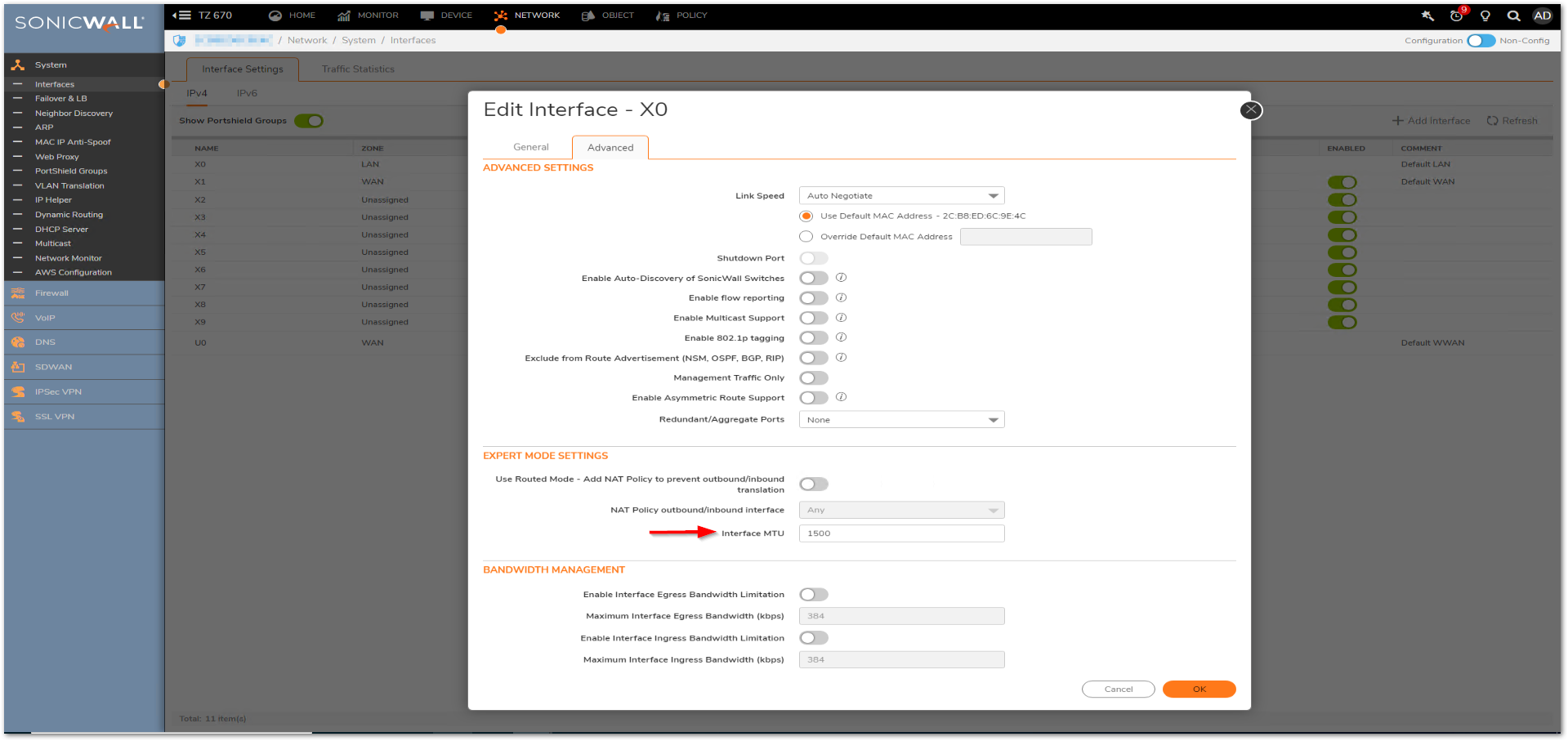This screenshot has height=741, width=1568.
Task: Toggle Use Routed Mode switch
Action: click(814, 484)
